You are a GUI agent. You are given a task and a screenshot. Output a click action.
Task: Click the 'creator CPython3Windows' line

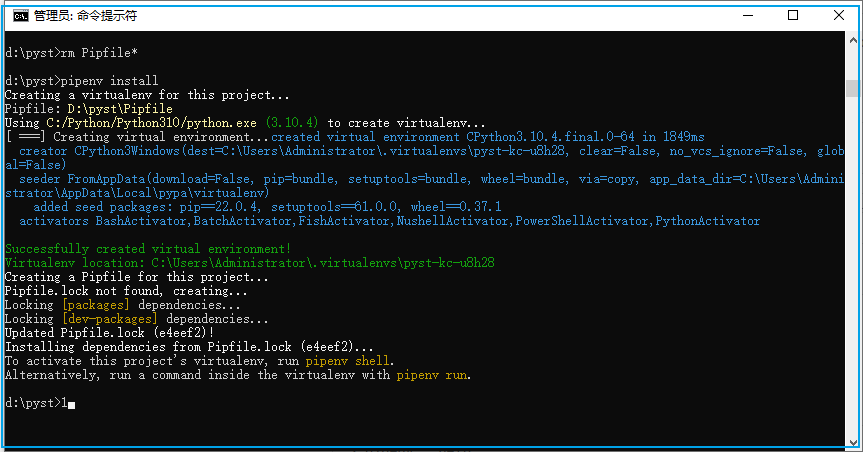point(431,151)
